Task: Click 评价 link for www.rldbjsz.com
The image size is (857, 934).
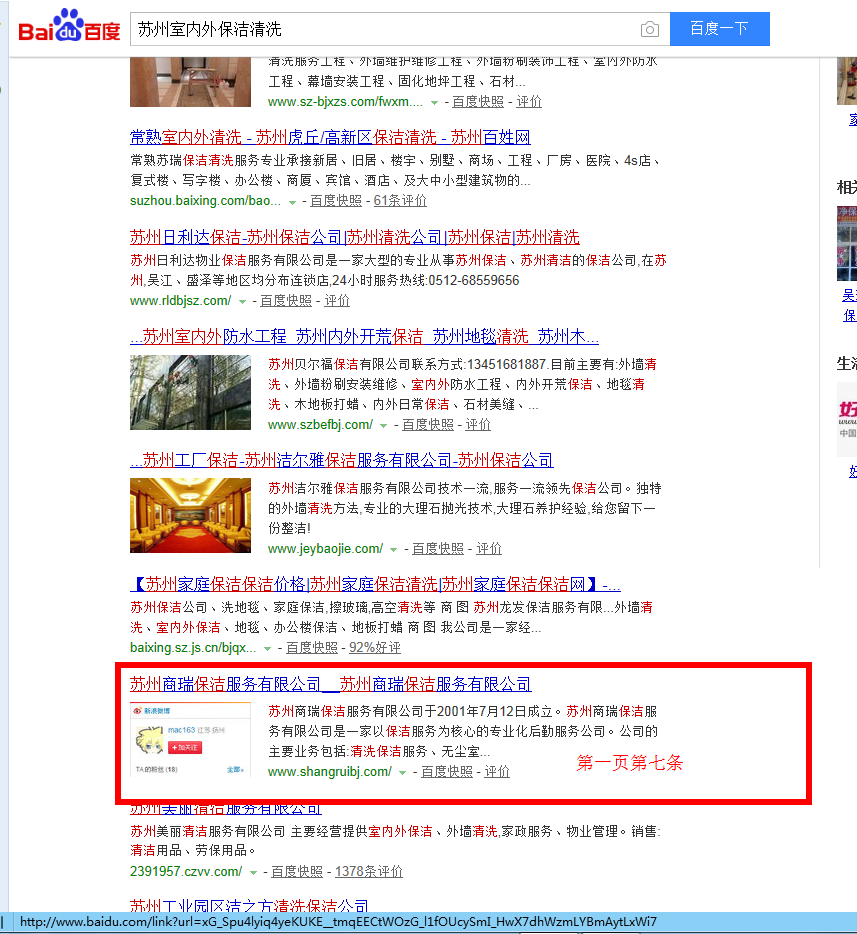Action: click(336, 301)
